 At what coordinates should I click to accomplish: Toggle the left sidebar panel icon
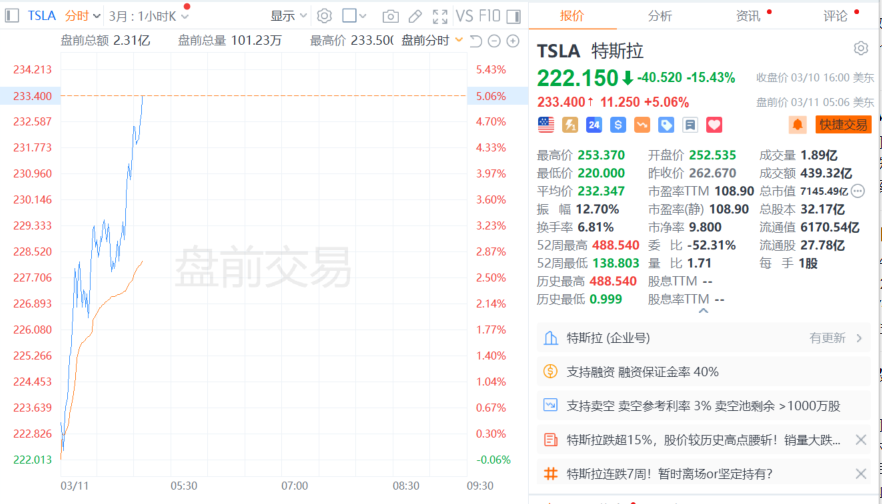(x=12, y=16)
